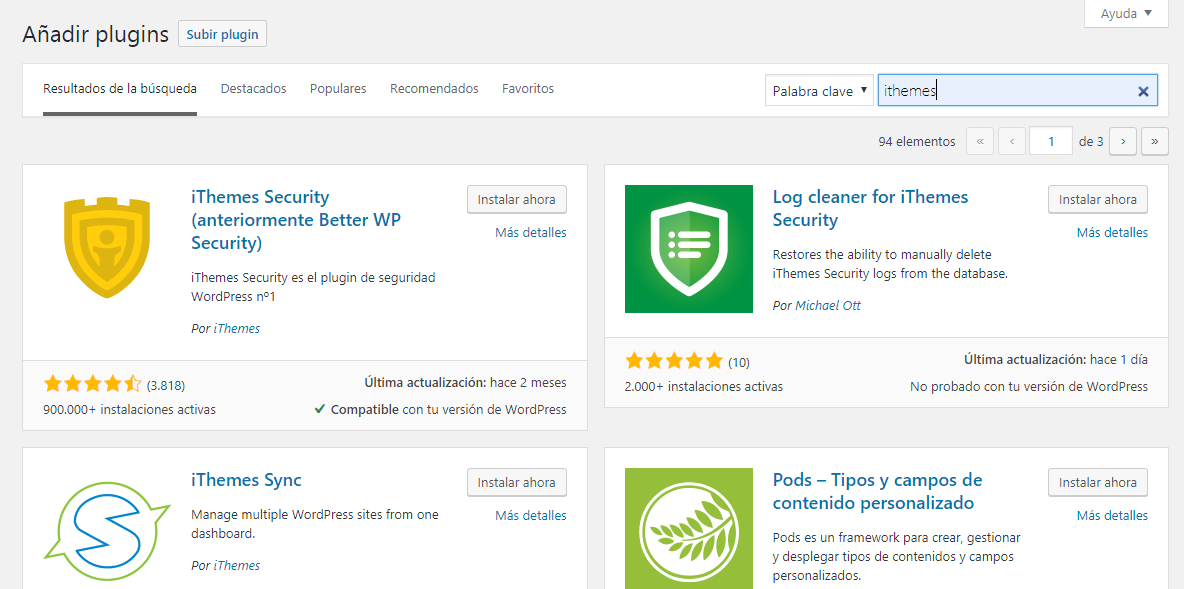Open the Favoritos tab
This screenshot has height=589, width=1184.
pos(528,89)
